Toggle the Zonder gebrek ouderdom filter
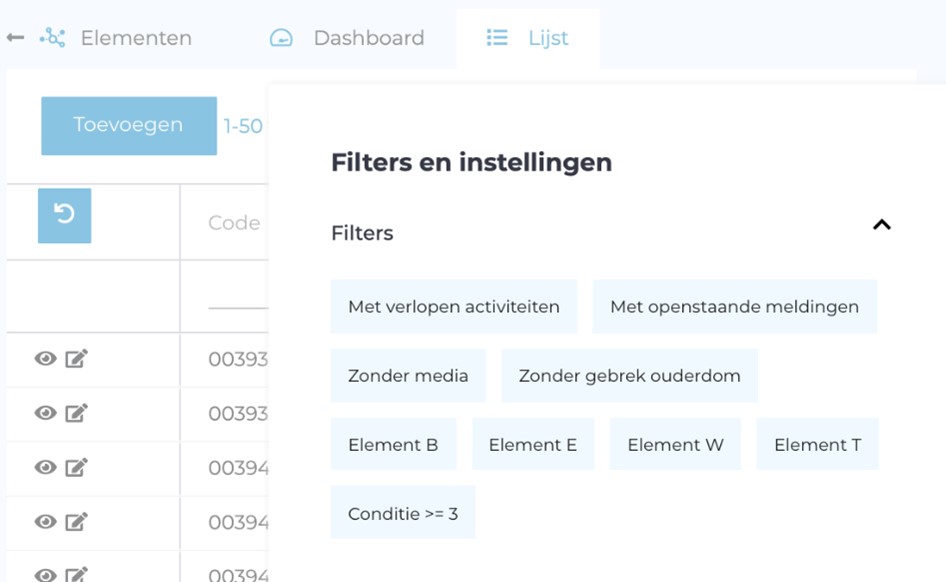This screenshot has height=582, width=946. coord(629,375)
